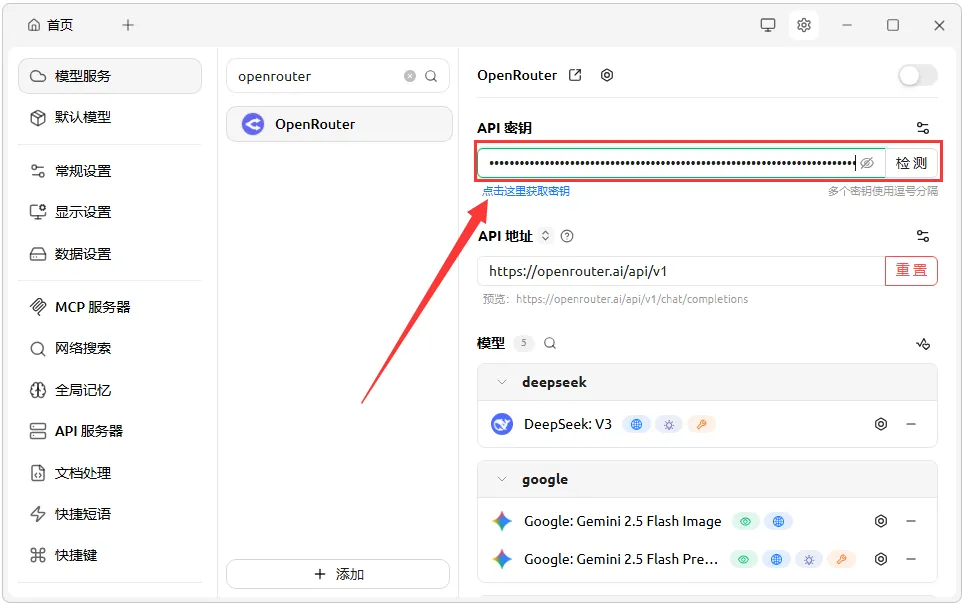Image resolution: width=966 pixels, height=605 pixels.
Task: Open API key list settings icon
Action: [x=923, y=128]
